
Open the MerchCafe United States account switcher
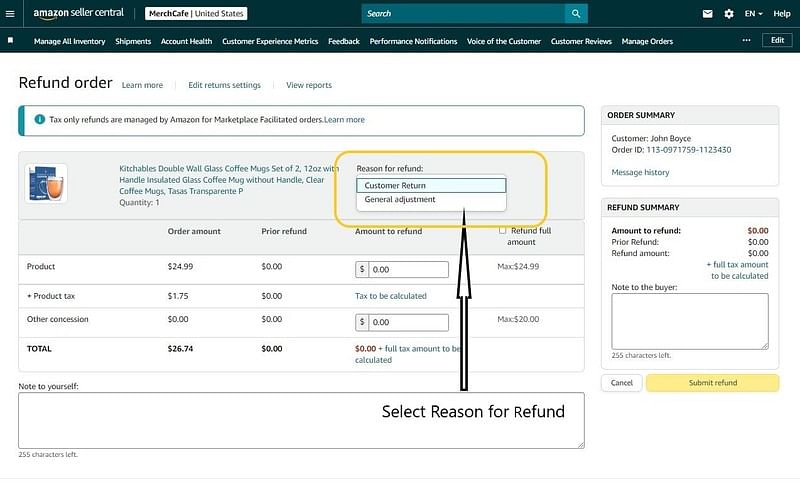click(x=196, y=14)
